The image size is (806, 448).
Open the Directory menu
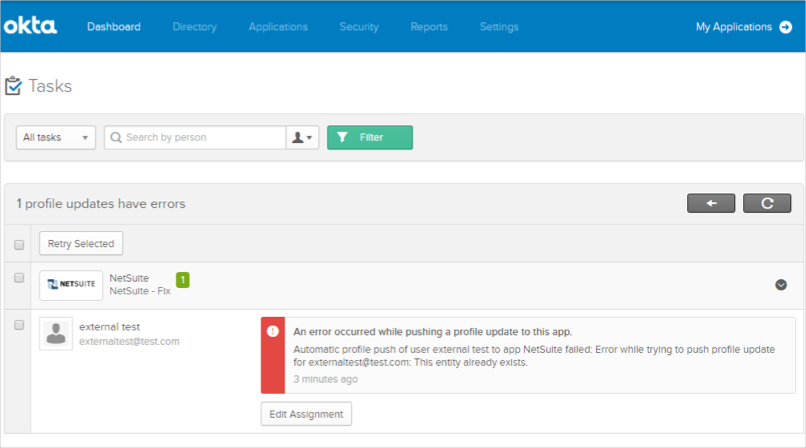click(x=194, y=27)
